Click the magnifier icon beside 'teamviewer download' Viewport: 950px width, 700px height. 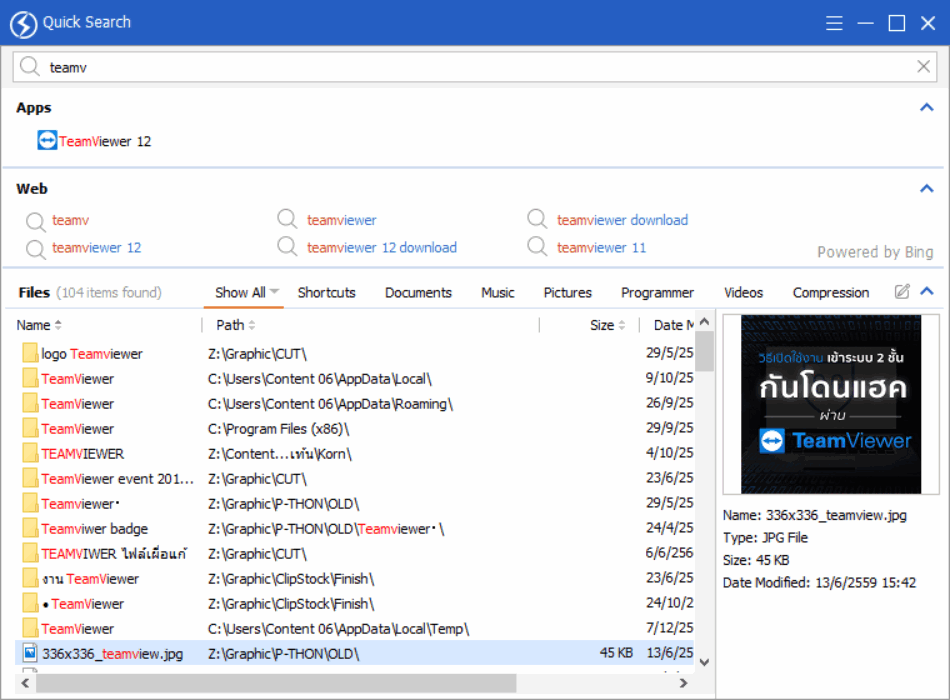tap(538, 220)
